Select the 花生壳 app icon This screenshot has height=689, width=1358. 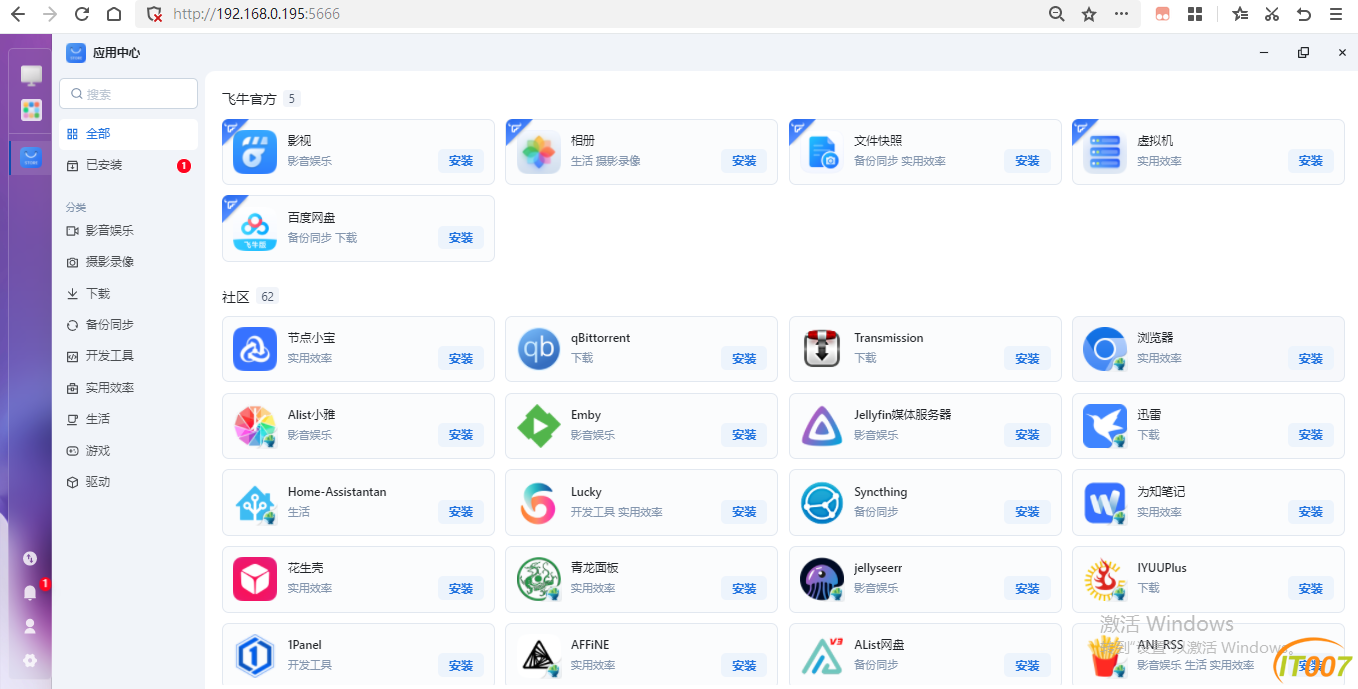click(255, 579)
